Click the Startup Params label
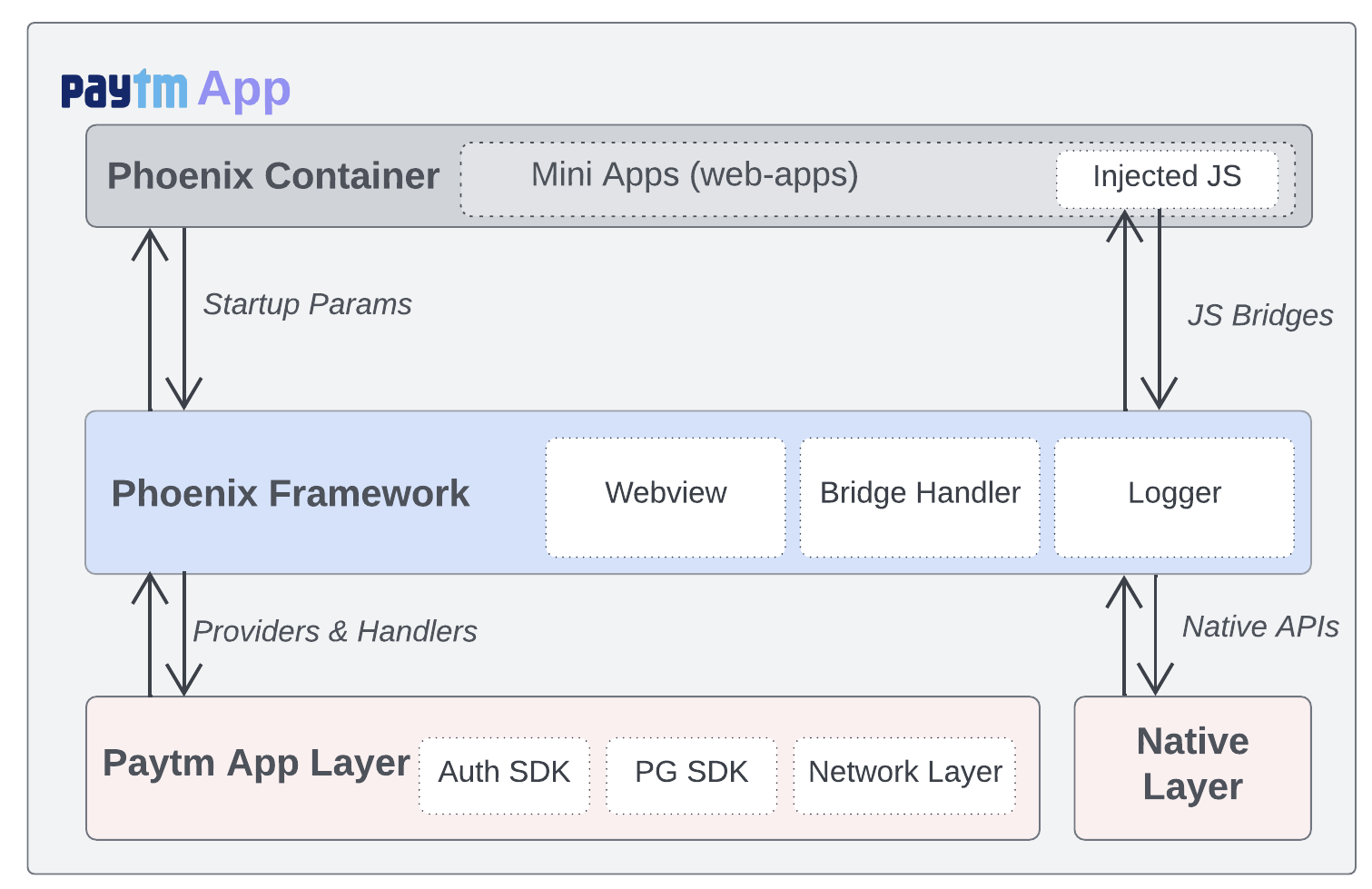The height and width of the screenshot is (889, 1372). pyautogui.click(x=307, y=304)
